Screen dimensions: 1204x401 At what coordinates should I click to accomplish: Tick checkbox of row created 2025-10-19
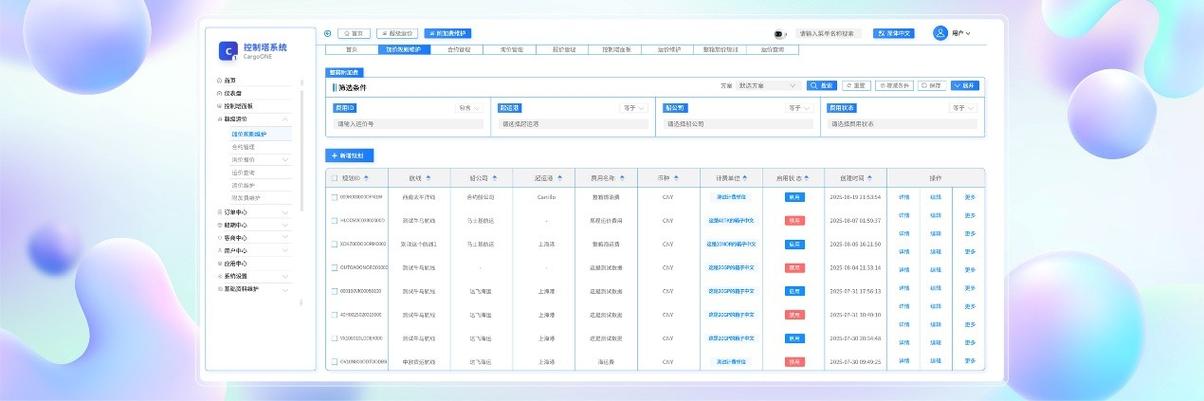[335, 197]
